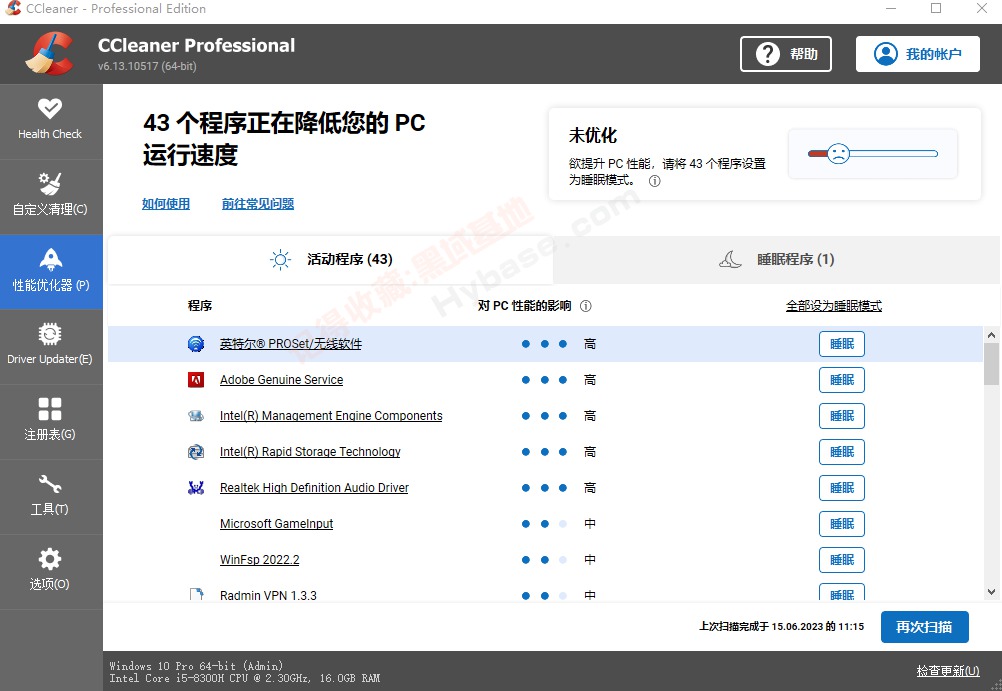Open 英特尔 PROSet/无线软件 program link
Image resolution: width=1002 pixels, height=691 pixels.
(291, 344)
